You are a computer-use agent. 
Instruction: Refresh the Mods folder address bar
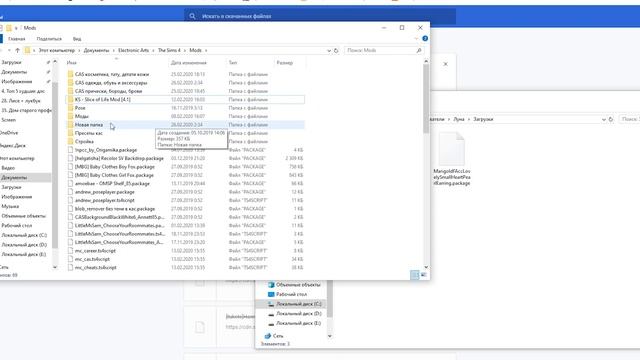[x=336, y=50]
